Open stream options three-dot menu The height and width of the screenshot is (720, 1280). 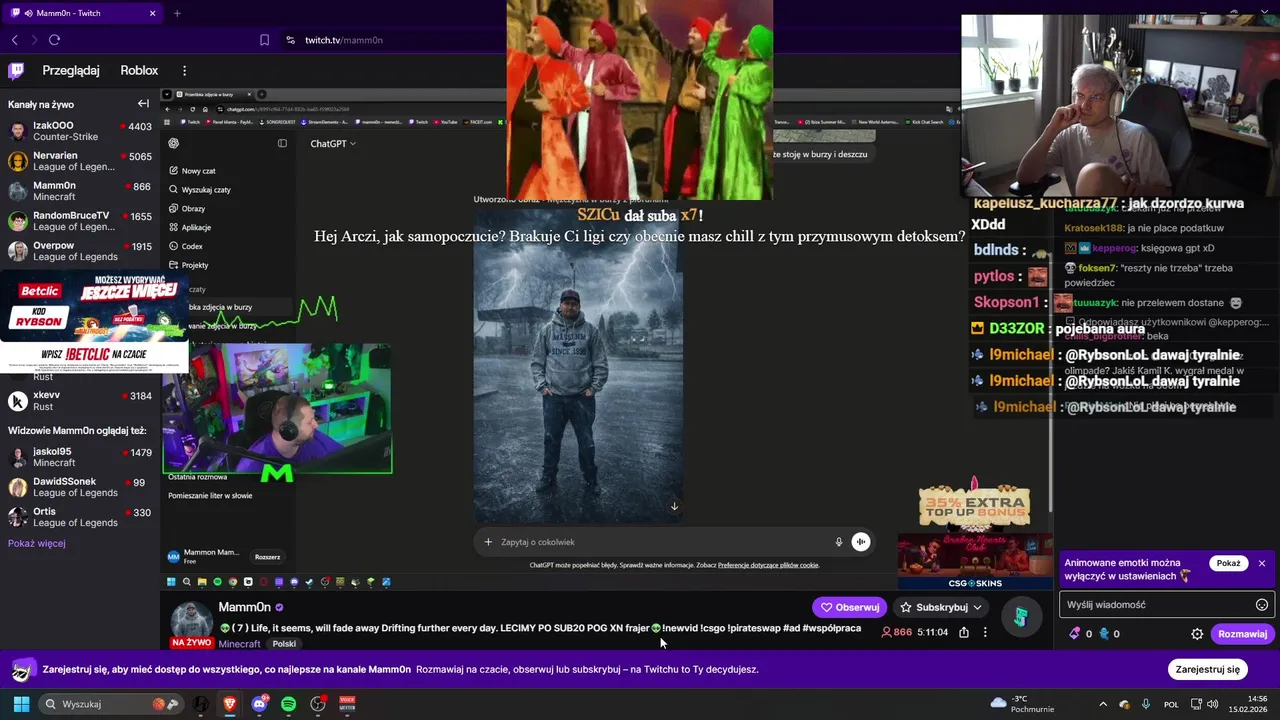coord(985,632)
